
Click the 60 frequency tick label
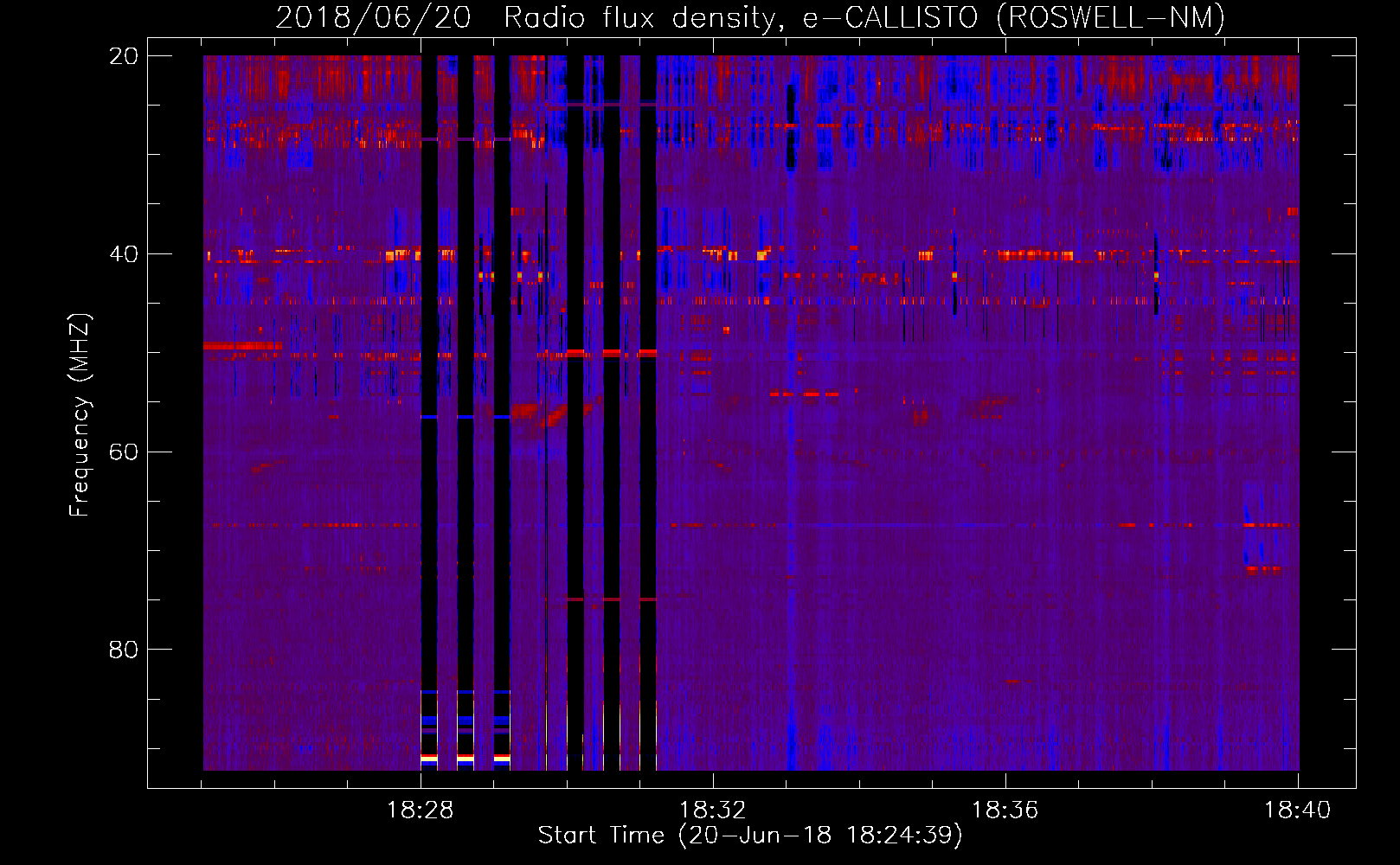click(123, 452)
